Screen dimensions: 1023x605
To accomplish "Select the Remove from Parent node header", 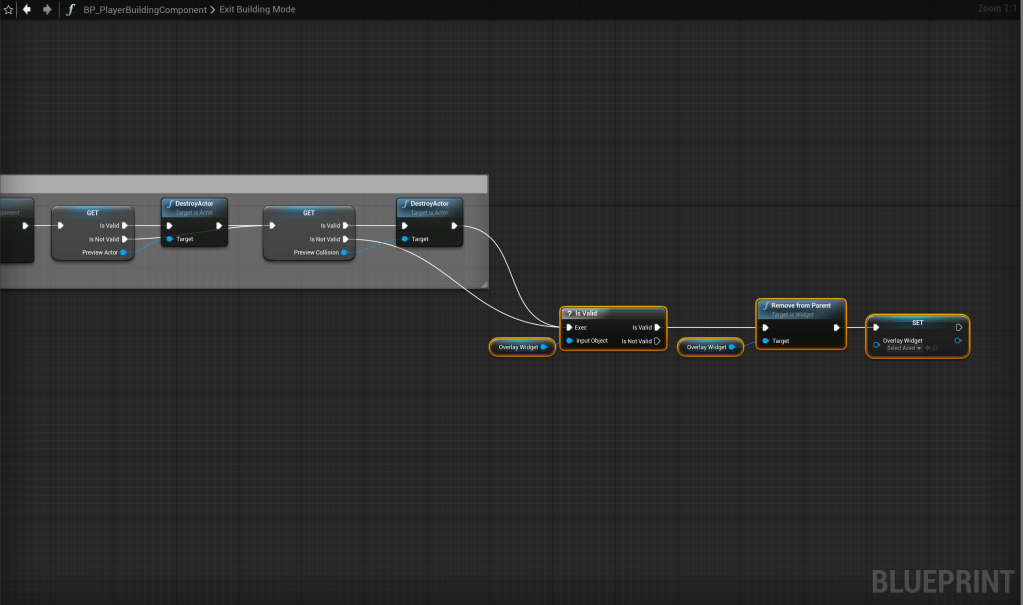I will [801, 307].
